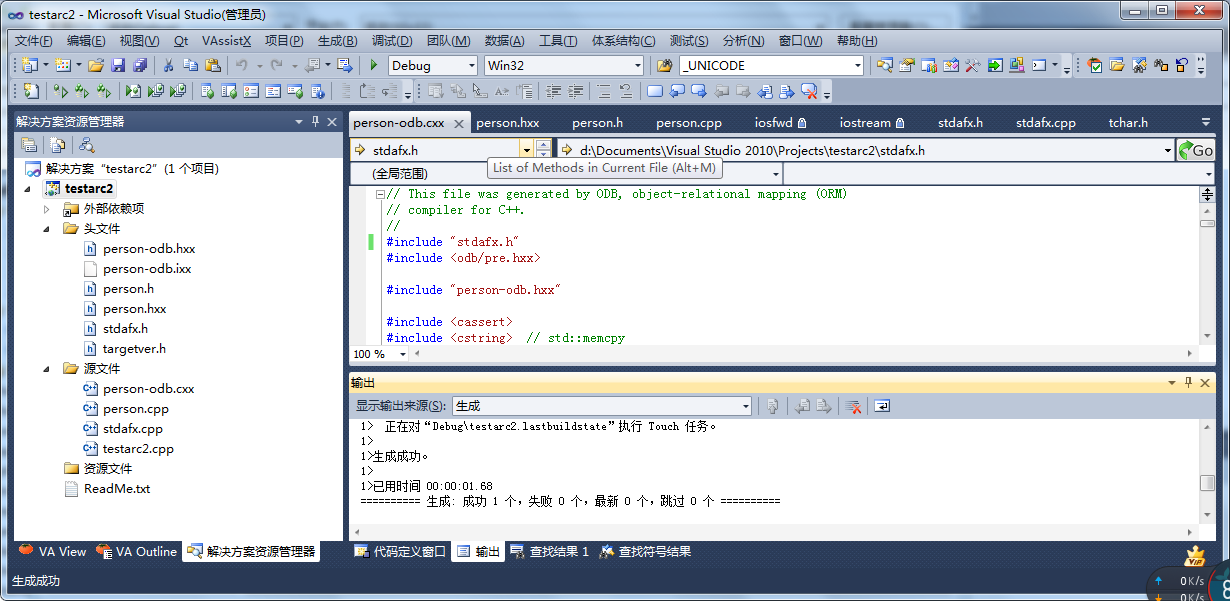1230x601 pixels.
Task: Open the 文件(F) menu
Action: point(33,41)
